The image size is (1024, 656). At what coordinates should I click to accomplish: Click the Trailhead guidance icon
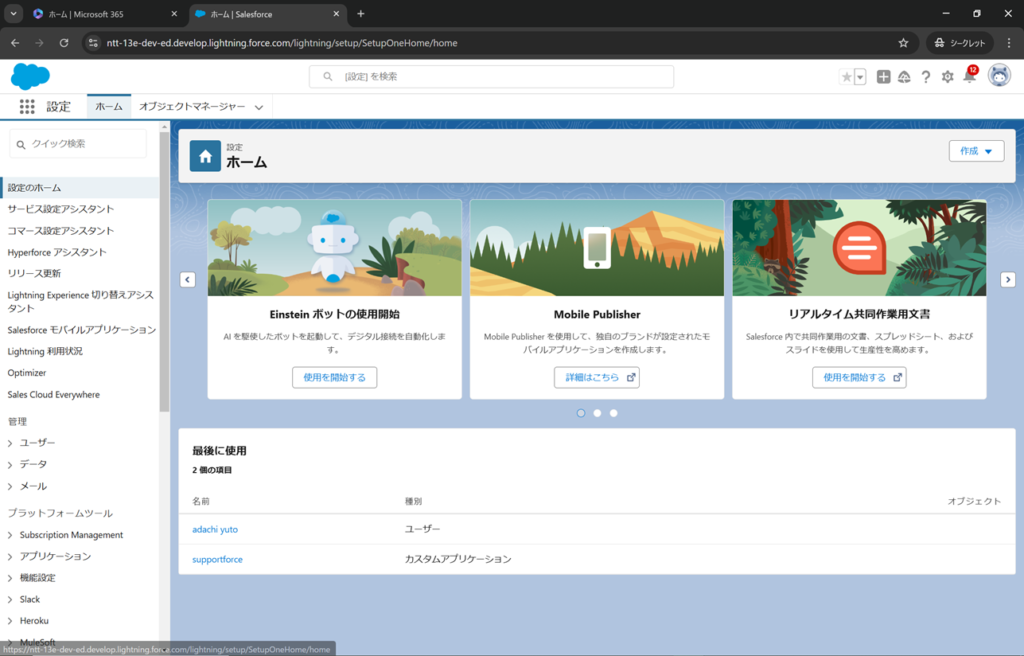pos(904,77)
